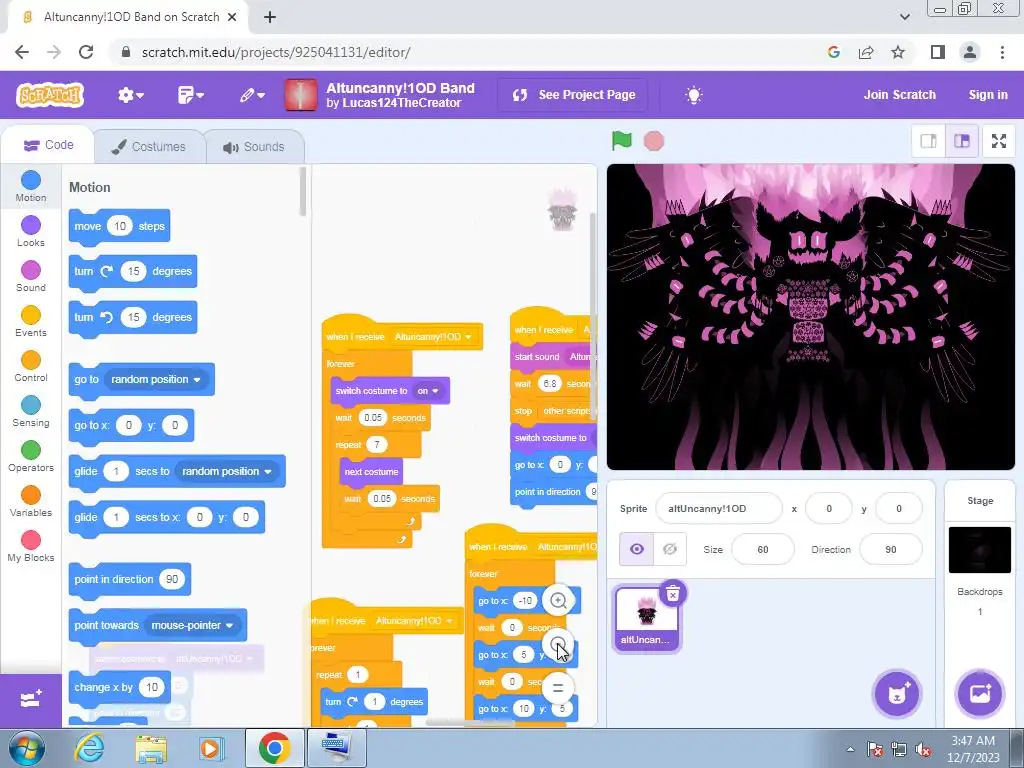Viewport: 1024px width, 768px height.
Task: Click the sprite y position field
Action: 899,508
